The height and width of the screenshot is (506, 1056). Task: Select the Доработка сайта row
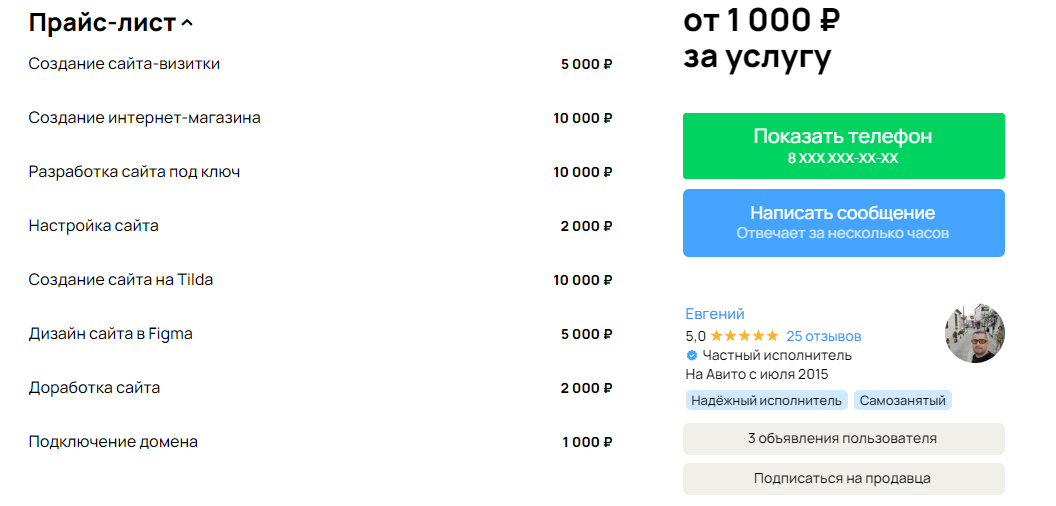321,388
